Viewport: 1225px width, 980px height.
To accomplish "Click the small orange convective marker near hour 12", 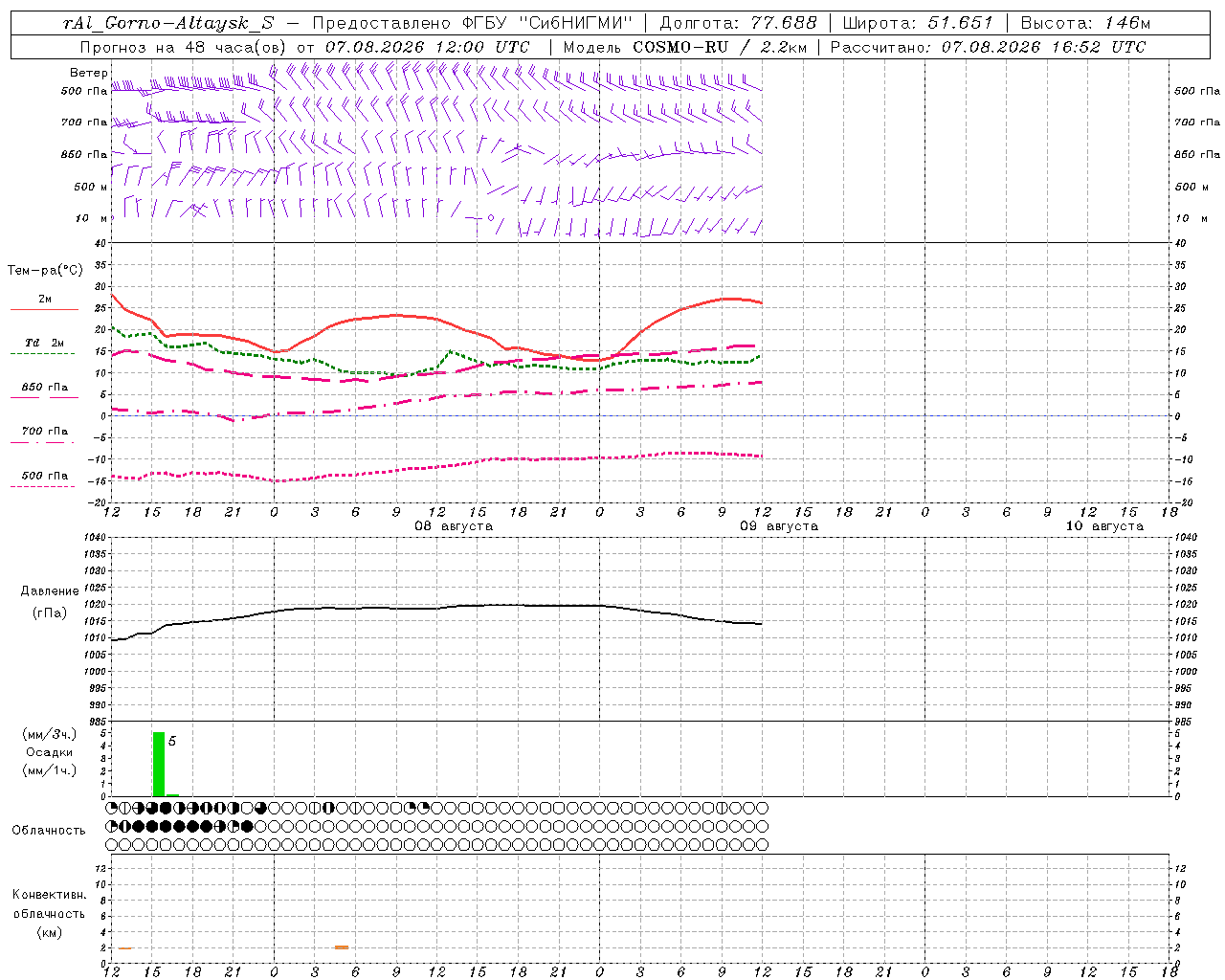I will [x=125, y=948].
